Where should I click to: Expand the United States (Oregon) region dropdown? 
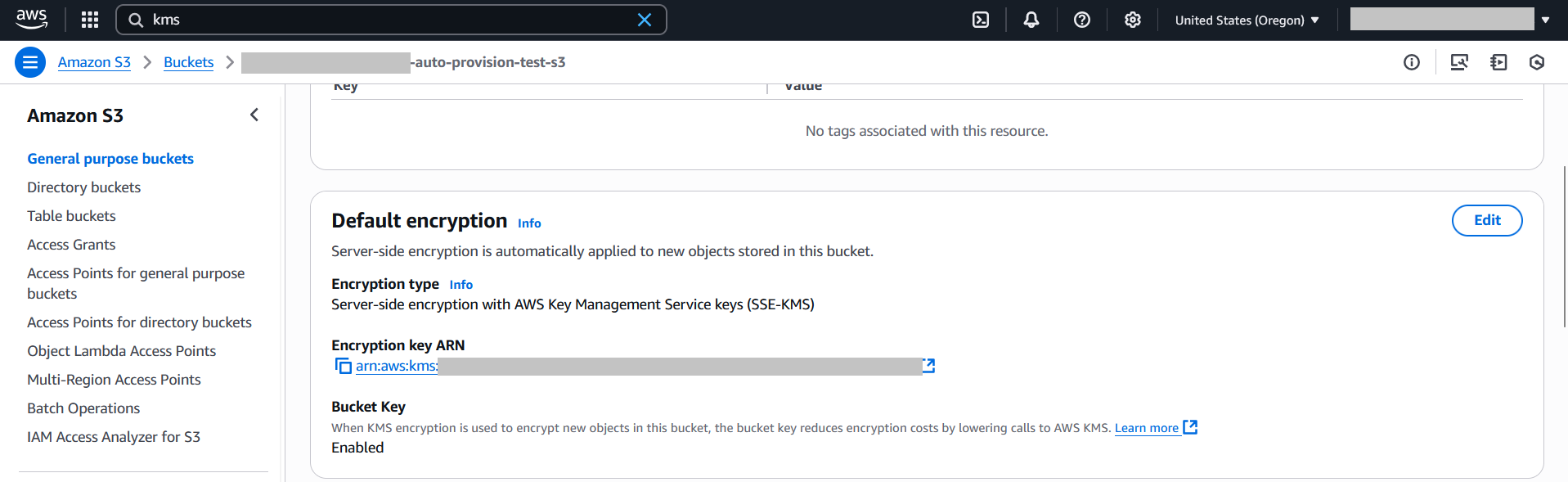pos(1247,20)
